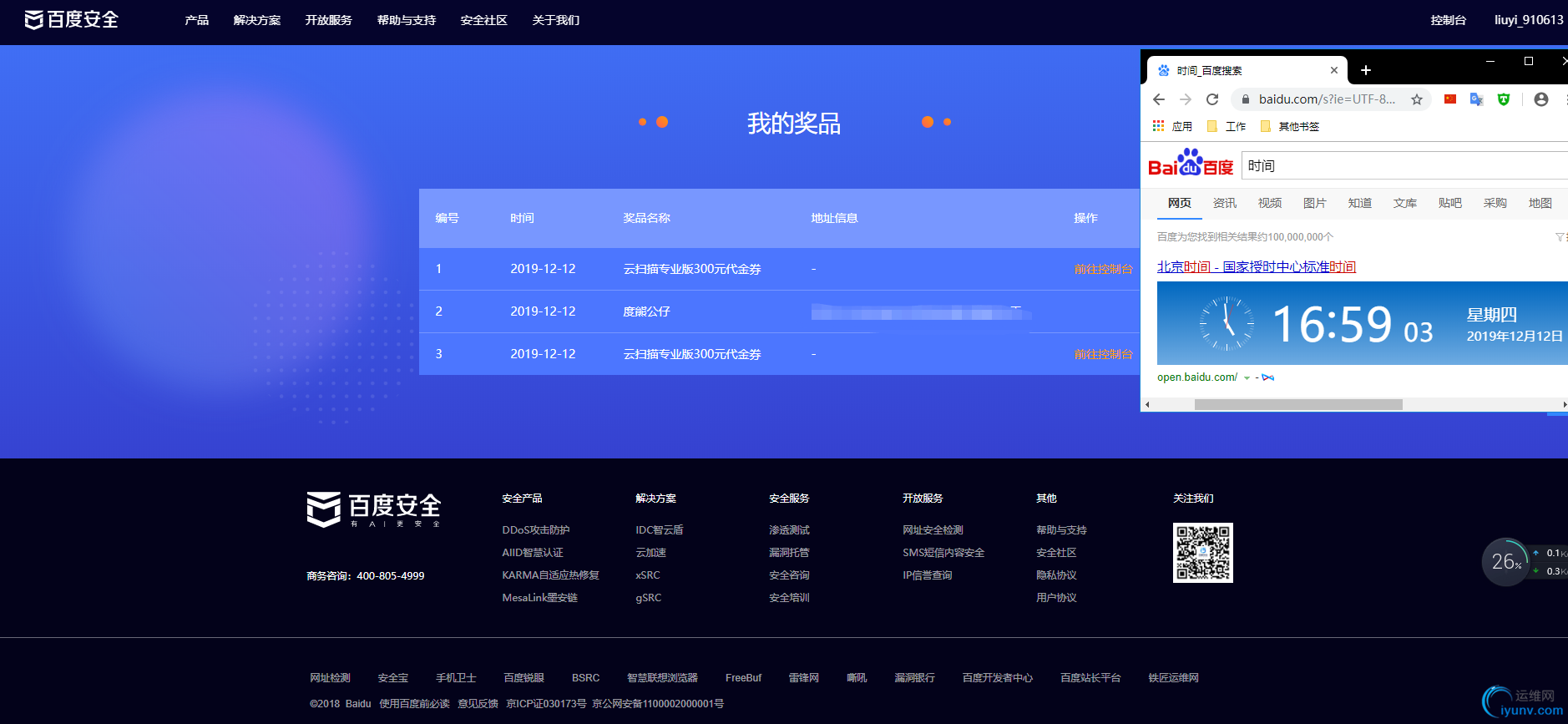Click the 关注我们 QR code image
The width and height of the screenshot is (1568, 724).
tap(1203, 553)
